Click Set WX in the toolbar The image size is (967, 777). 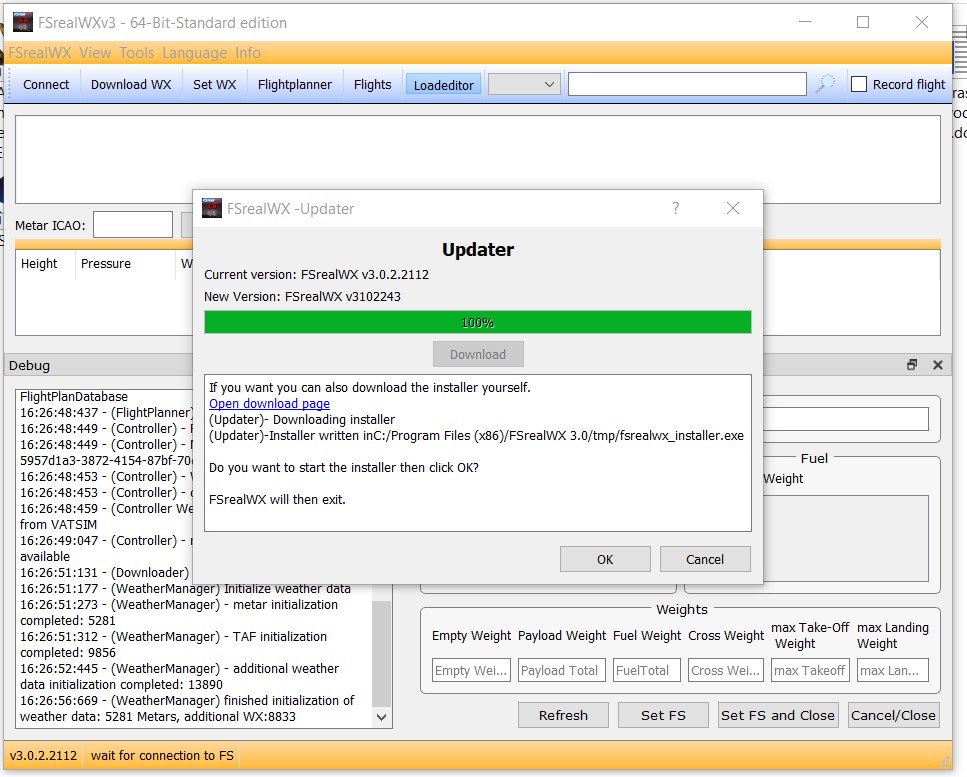click(x=215, y=84)
